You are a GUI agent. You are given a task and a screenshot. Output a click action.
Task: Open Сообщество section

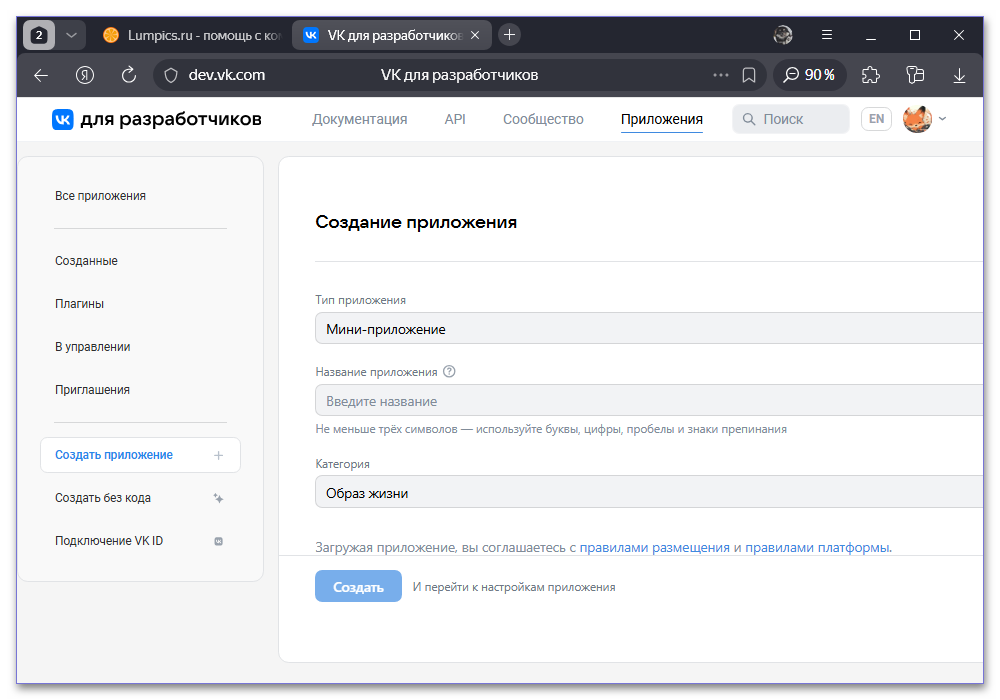point(543,119)
